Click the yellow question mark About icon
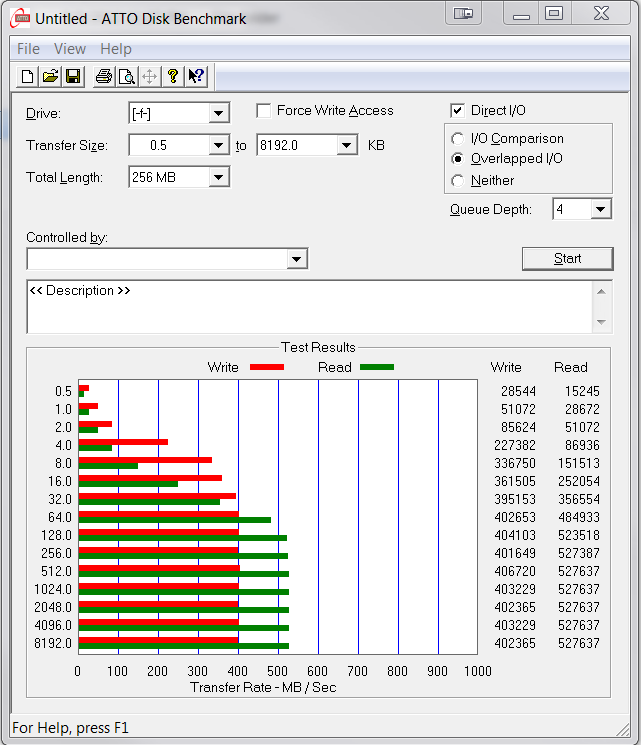641x745 pixels. click(x=173, y=76)
